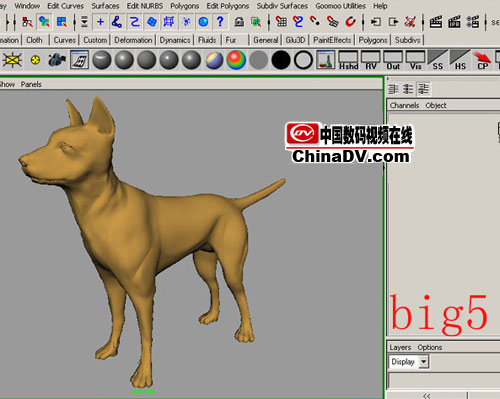
Task: Select the blue plus snap-to-point icon
Action: 100,22
